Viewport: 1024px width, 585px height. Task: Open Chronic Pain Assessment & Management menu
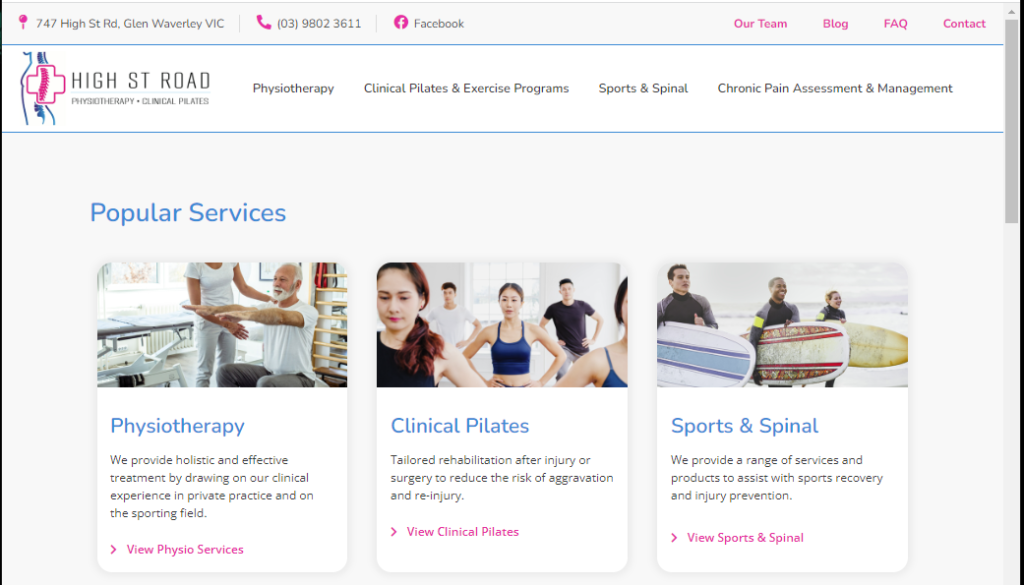point(835,88)
